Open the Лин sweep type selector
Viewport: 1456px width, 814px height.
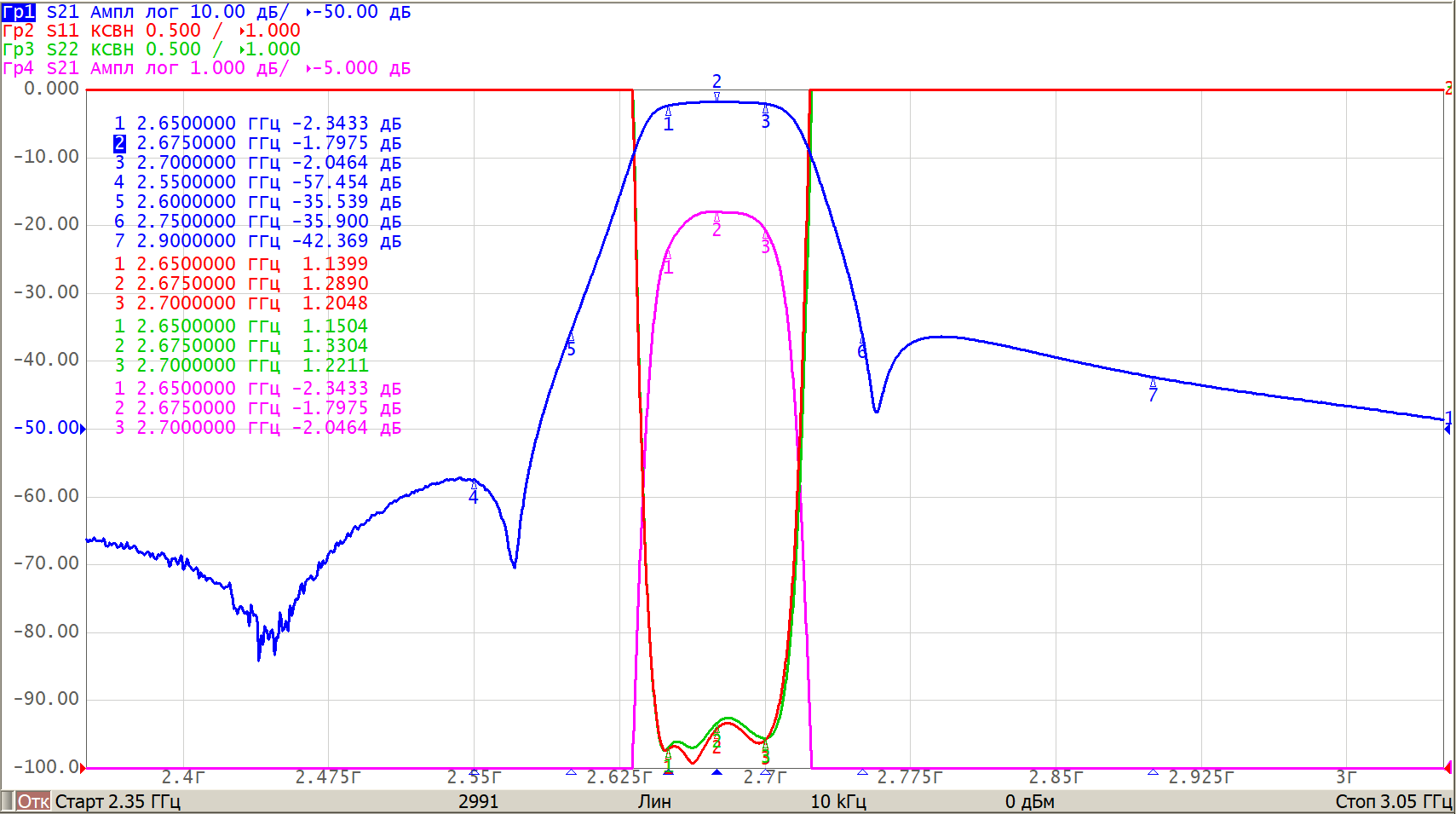(654, 801)
